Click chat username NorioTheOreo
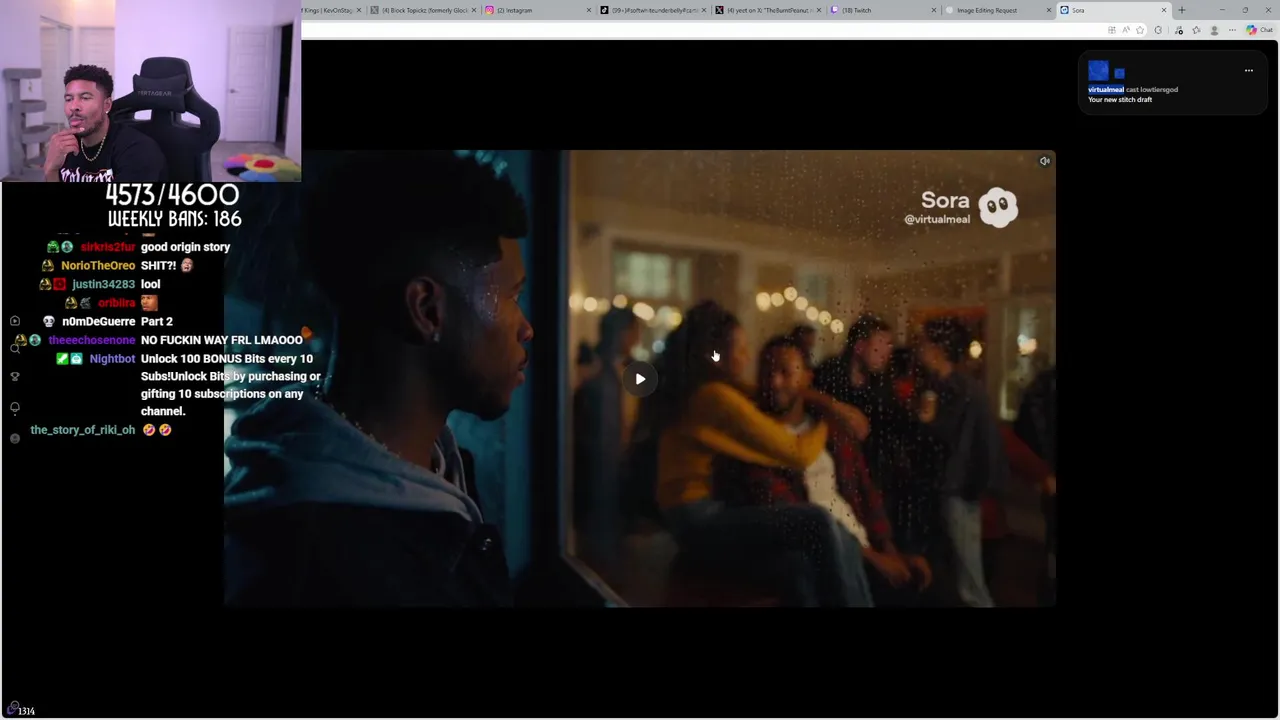The width and height of the screenshot is (1280, 720). pos(98,266)
